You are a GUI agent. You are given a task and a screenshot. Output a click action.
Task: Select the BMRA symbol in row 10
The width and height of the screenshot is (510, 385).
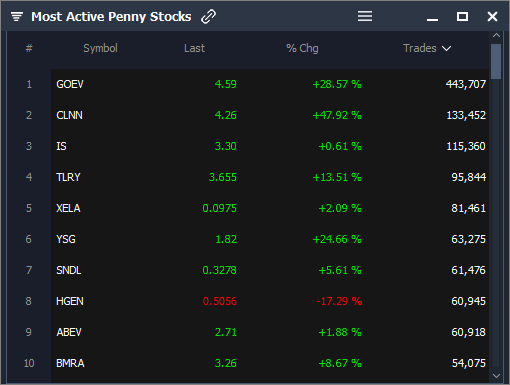pyautogui.click(x=70, y=363)
